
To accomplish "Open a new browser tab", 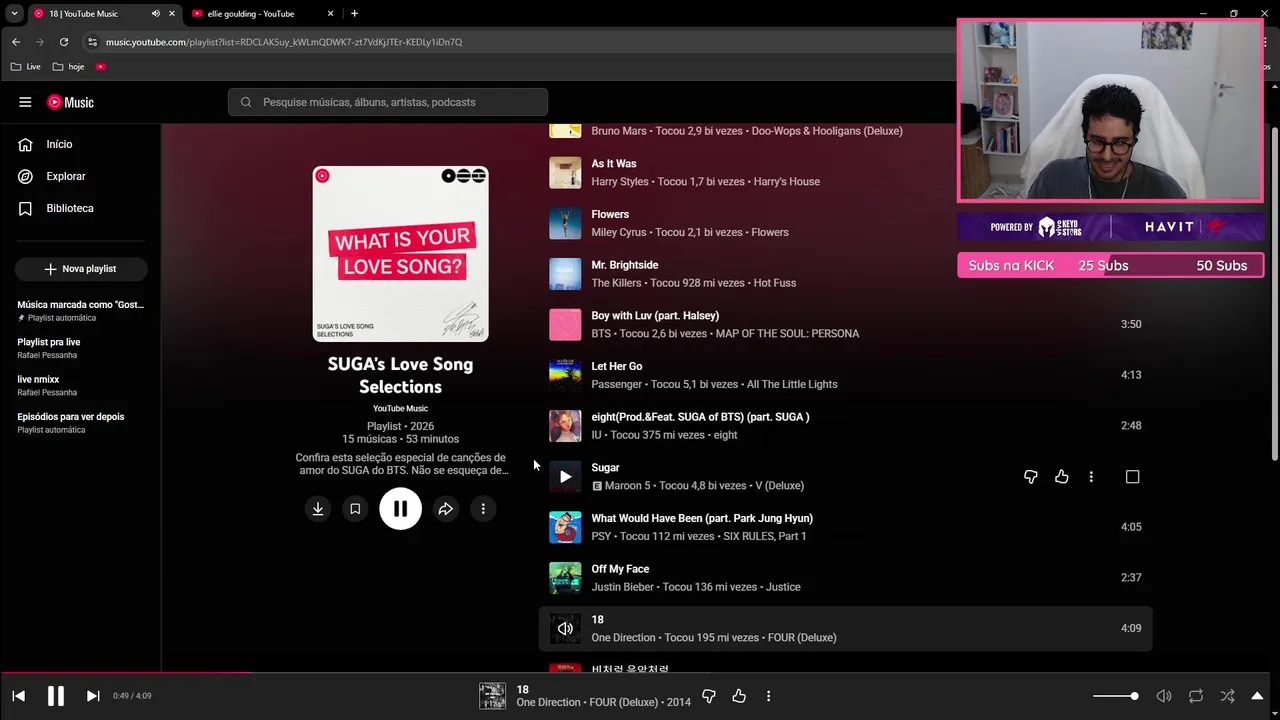I will (354, 14).
